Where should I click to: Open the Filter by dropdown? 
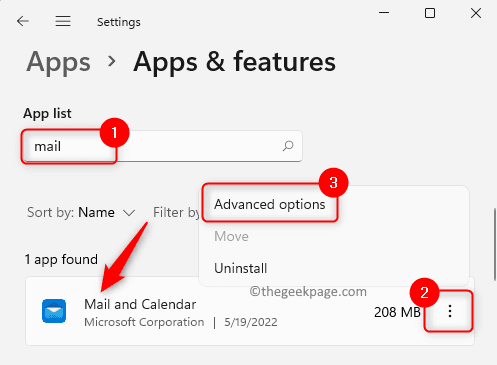[176, 212]
